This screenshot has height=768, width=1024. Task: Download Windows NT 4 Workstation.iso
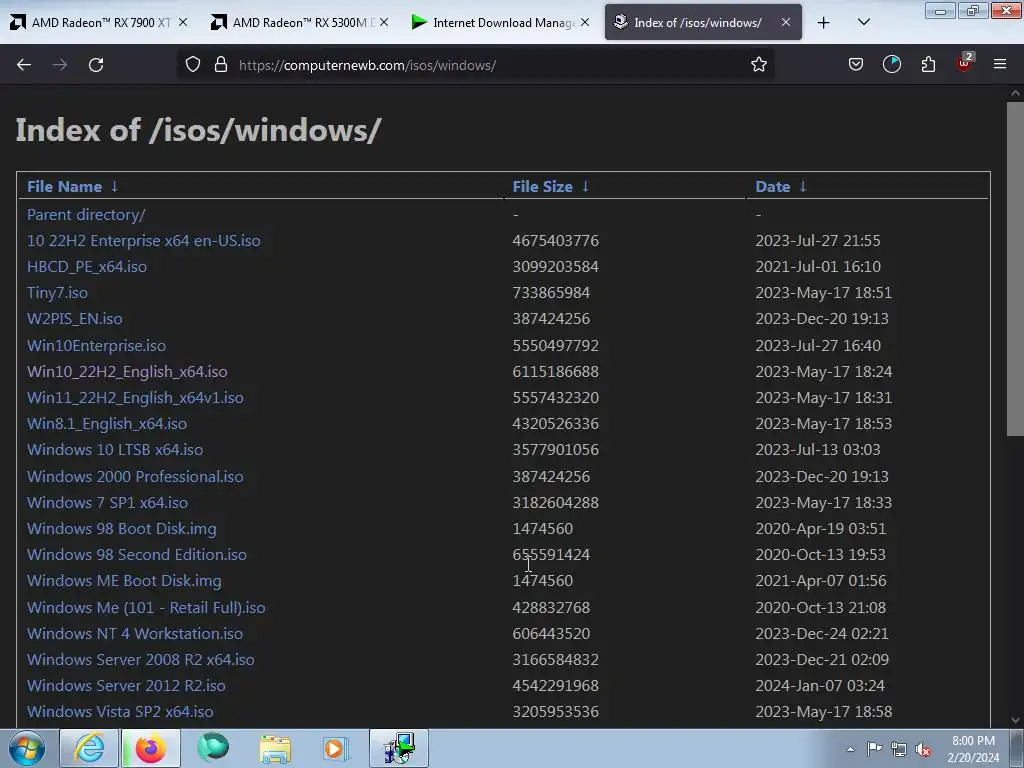point(135,633)
